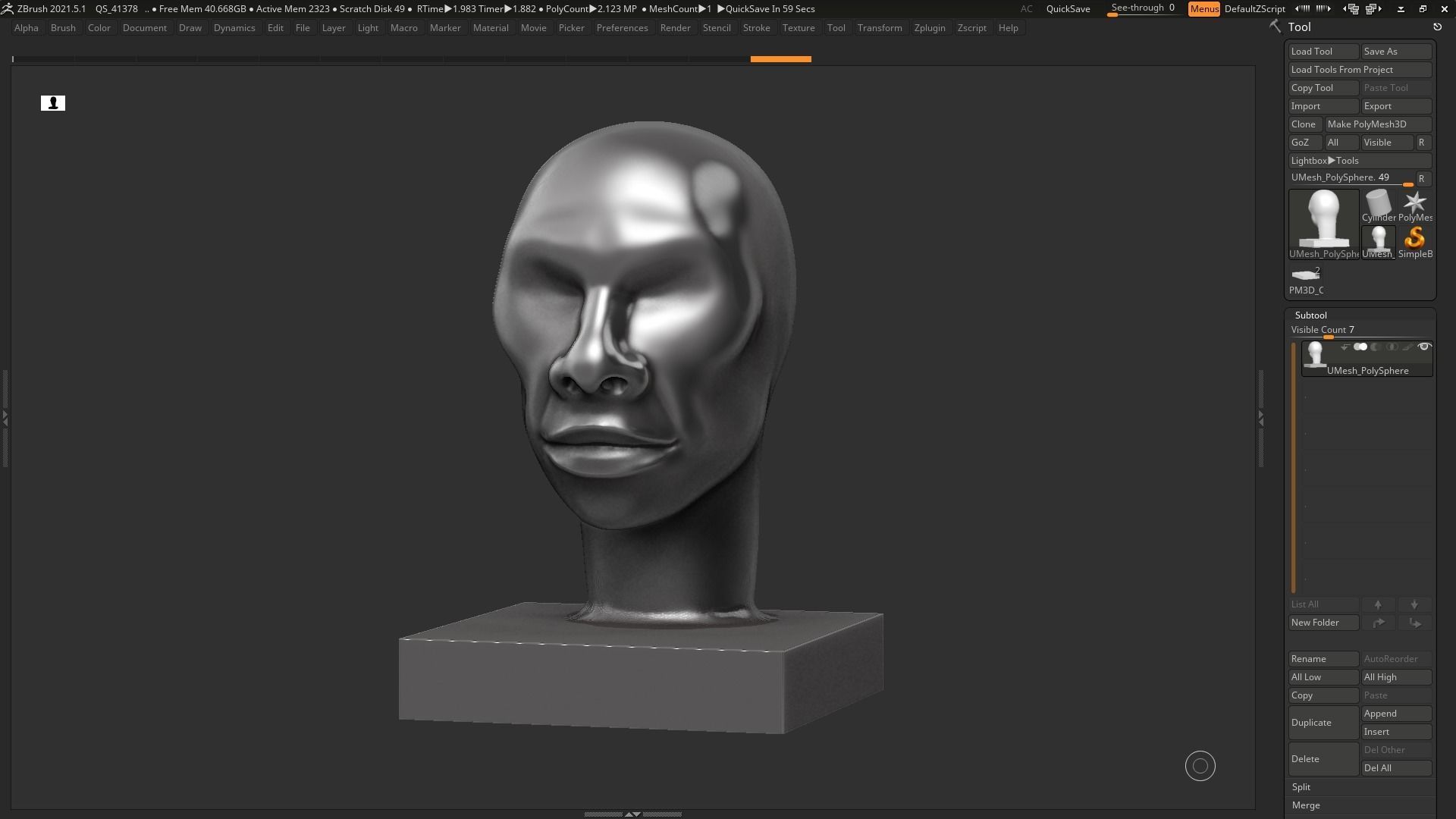Expand the Lightbox Tools browser

(x=1360, y=161)
